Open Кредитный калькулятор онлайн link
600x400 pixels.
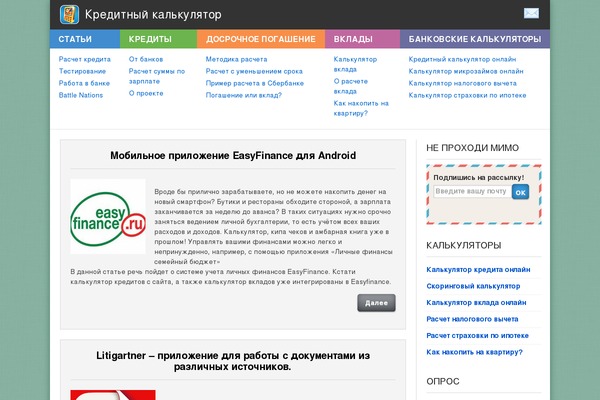click(462, 59)
